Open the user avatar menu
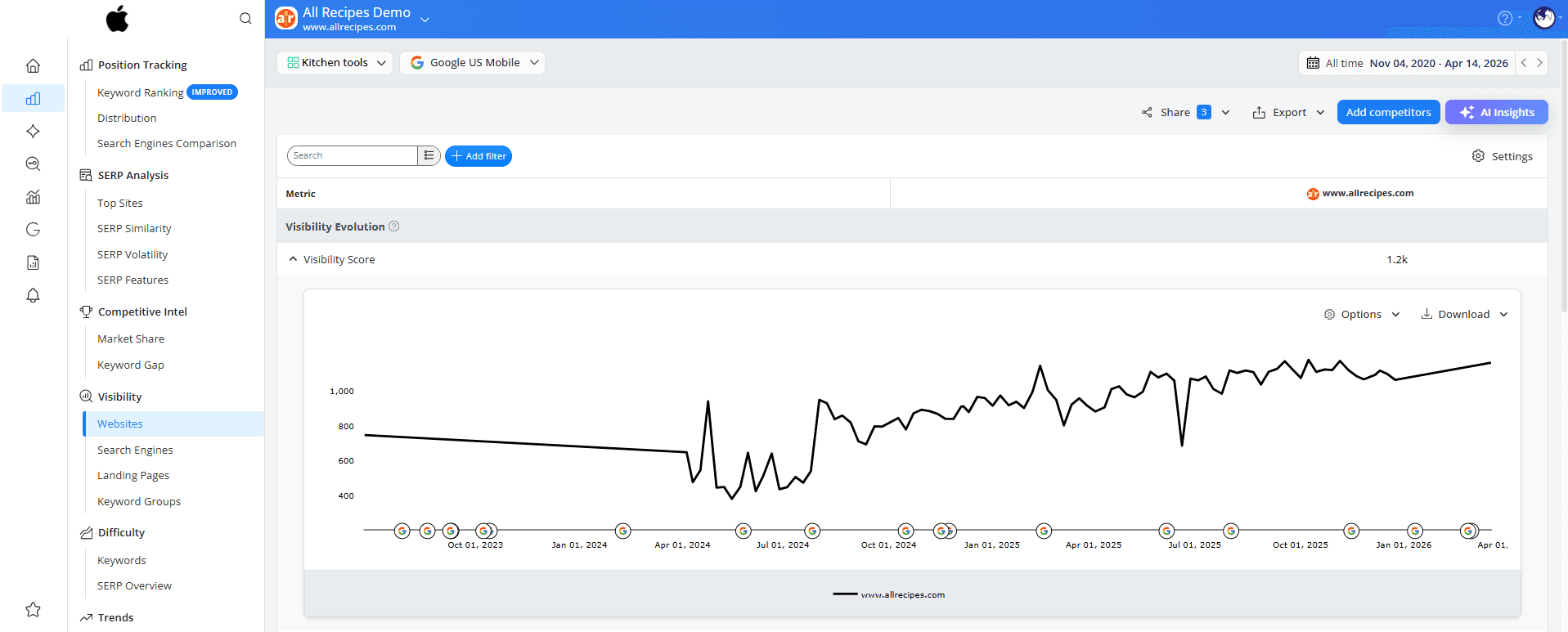 [1543, 17]
